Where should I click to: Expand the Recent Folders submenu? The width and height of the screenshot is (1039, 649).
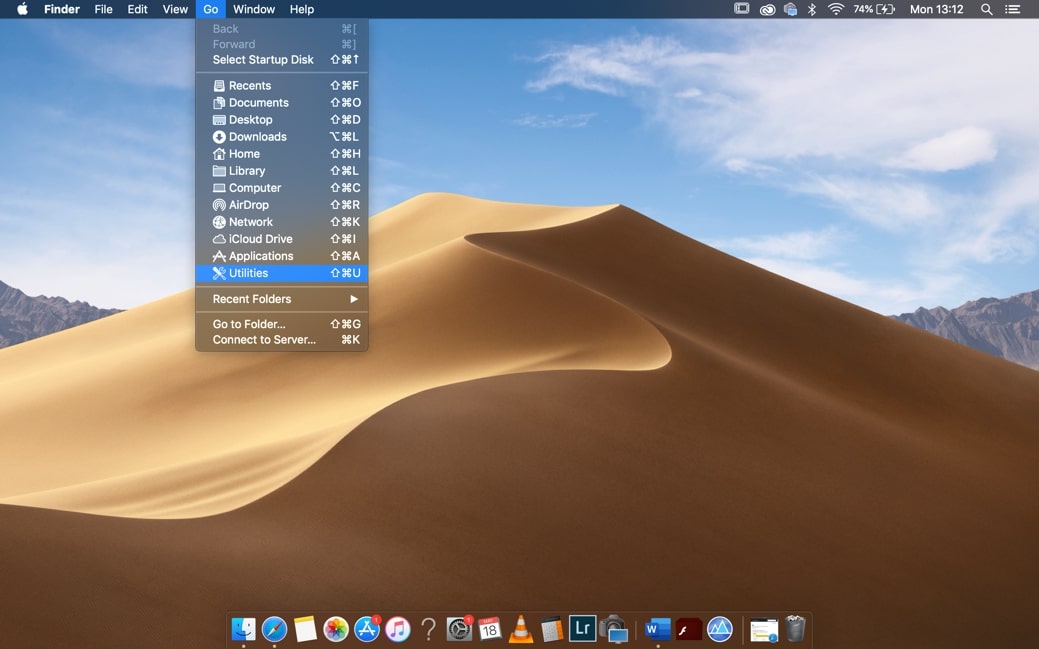(x=281, y=298)
